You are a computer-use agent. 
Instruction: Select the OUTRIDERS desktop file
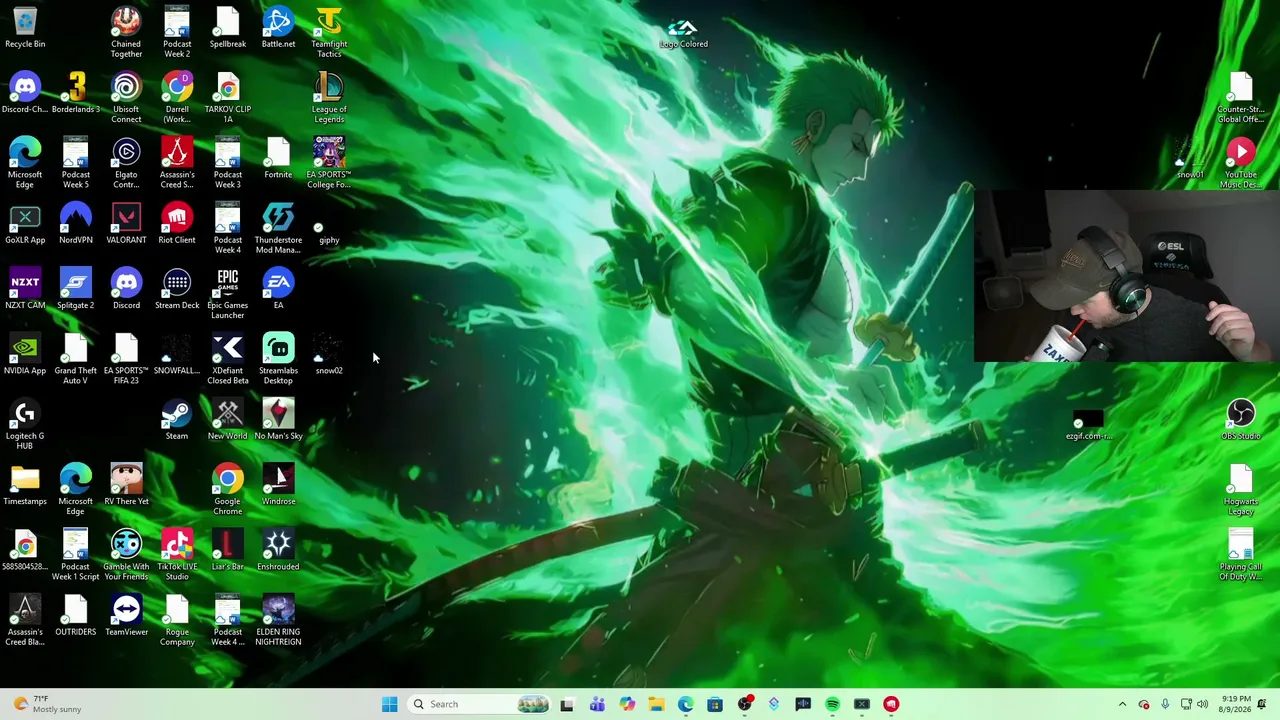tap(76, 616)
